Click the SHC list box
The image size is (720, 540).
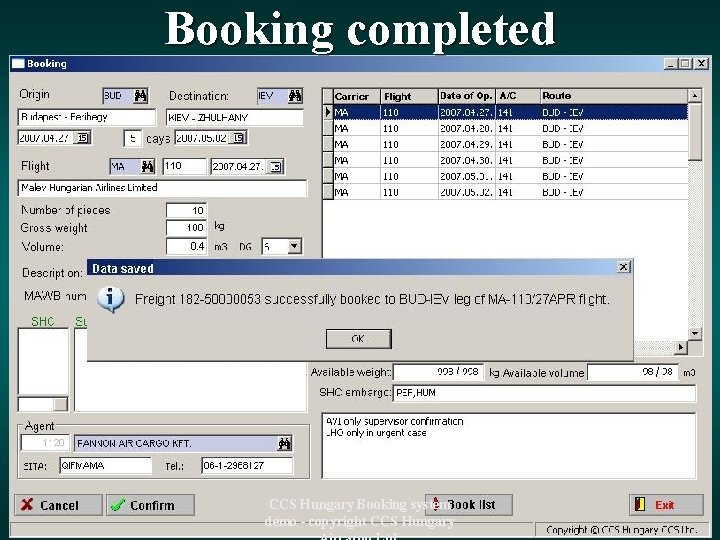click(43, 361)
